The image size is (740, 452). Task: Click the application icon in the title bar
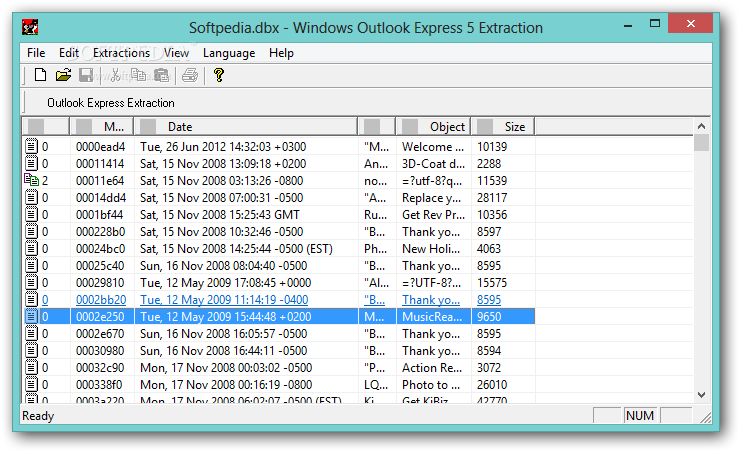30,27
